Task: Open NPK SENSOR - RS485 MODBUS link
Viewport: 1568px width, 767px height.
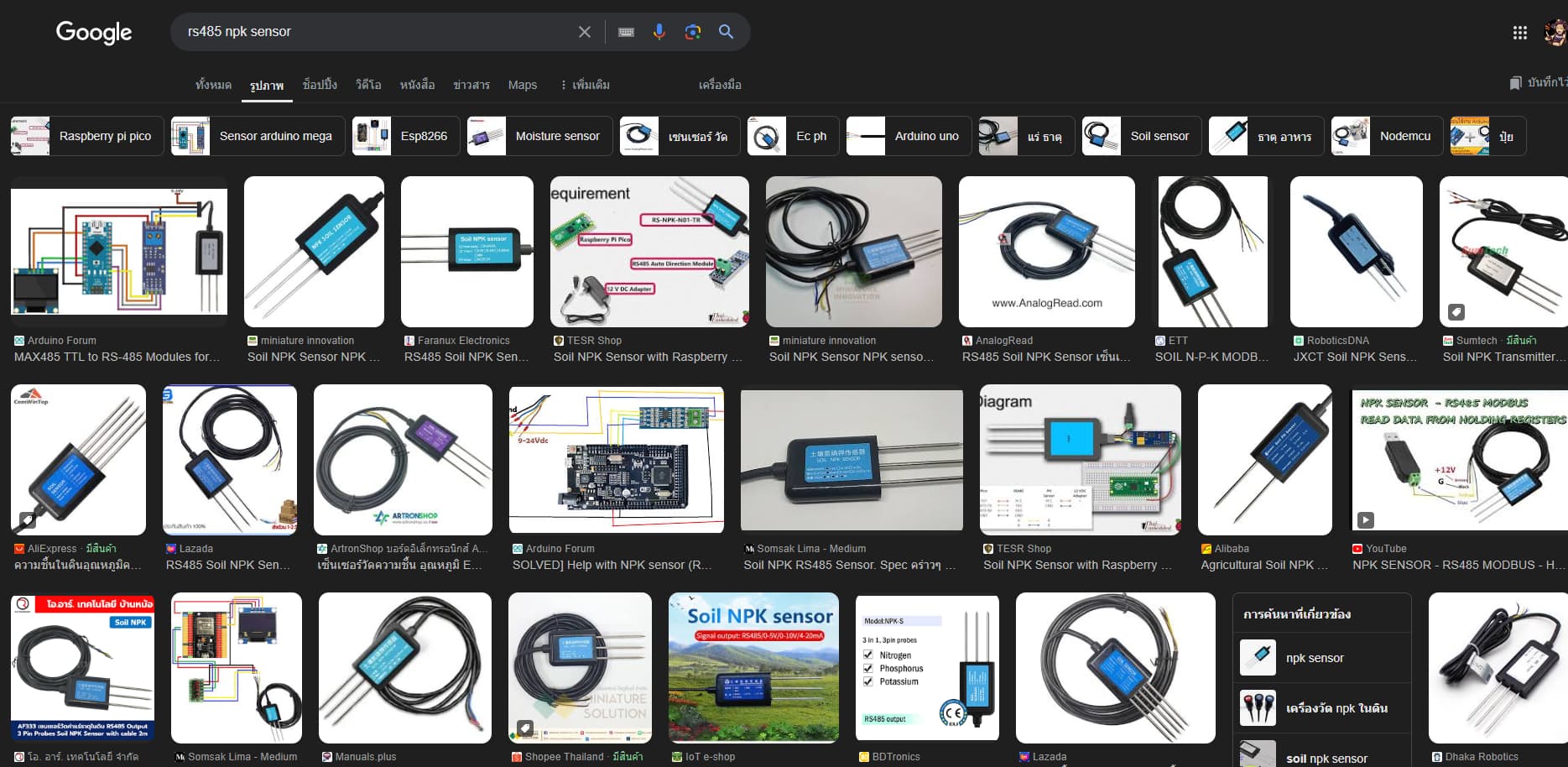Action: [1459, 565]
